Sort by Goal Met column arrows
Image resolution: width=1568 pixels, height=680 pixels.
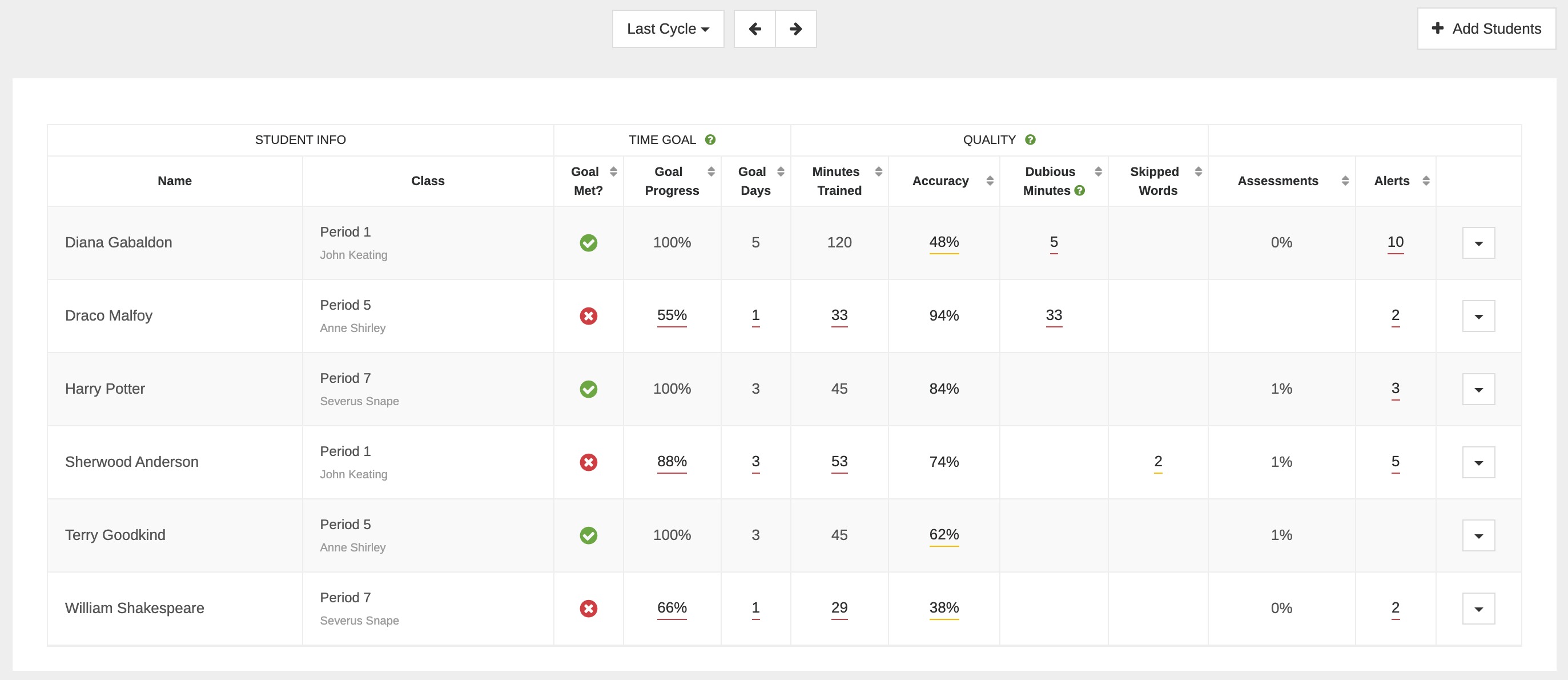pos(613,172)
